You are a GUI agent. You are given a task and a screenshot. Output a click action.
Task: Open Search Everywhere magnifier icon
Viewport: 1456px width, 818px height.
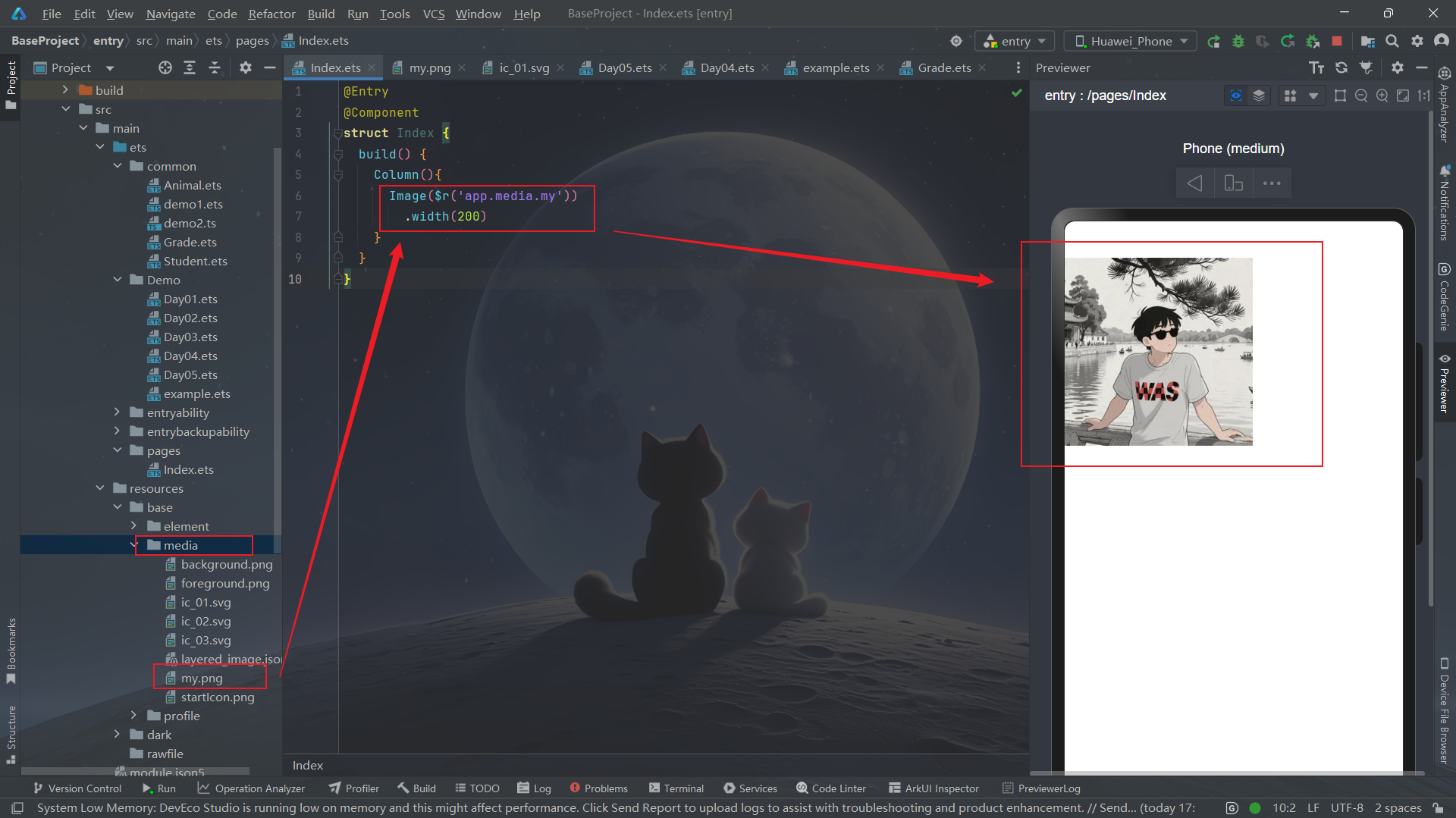pyautogui.click(x=1392, y=41)
